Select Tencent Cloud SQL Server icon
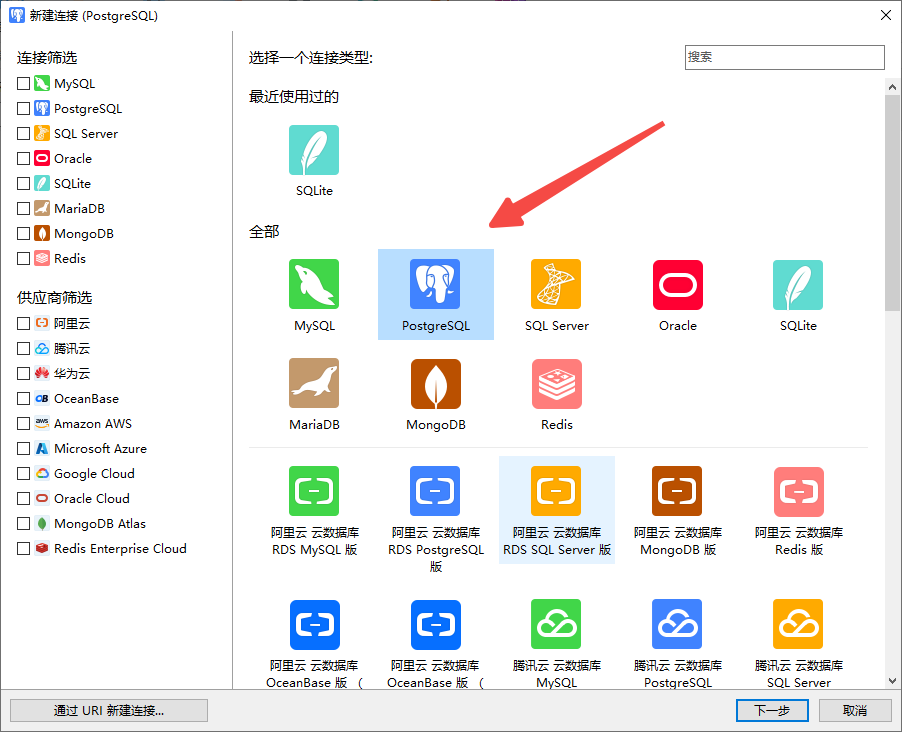 798,624
